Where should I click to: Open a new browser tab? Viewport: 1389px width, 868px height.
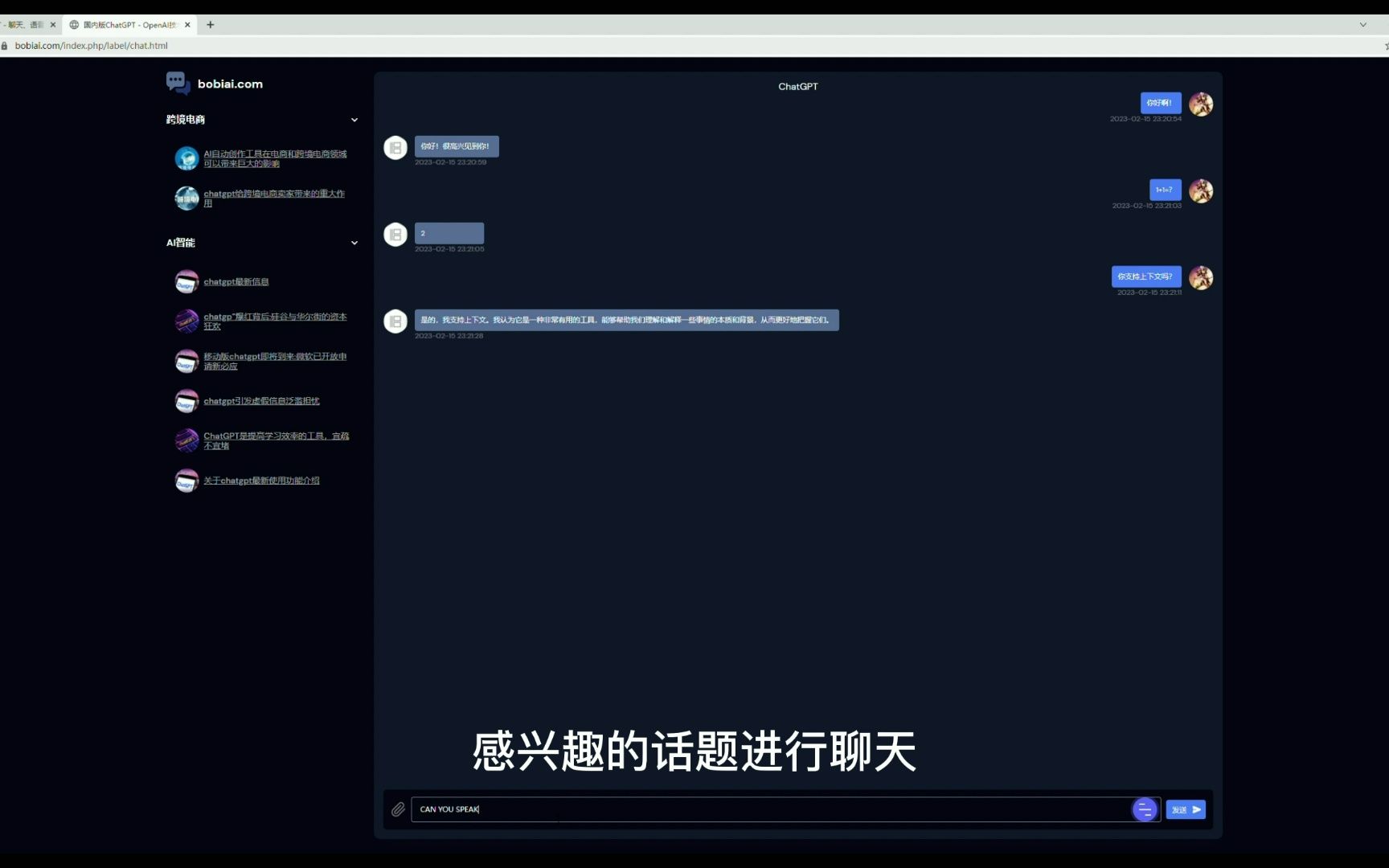[x=211, y=25]
